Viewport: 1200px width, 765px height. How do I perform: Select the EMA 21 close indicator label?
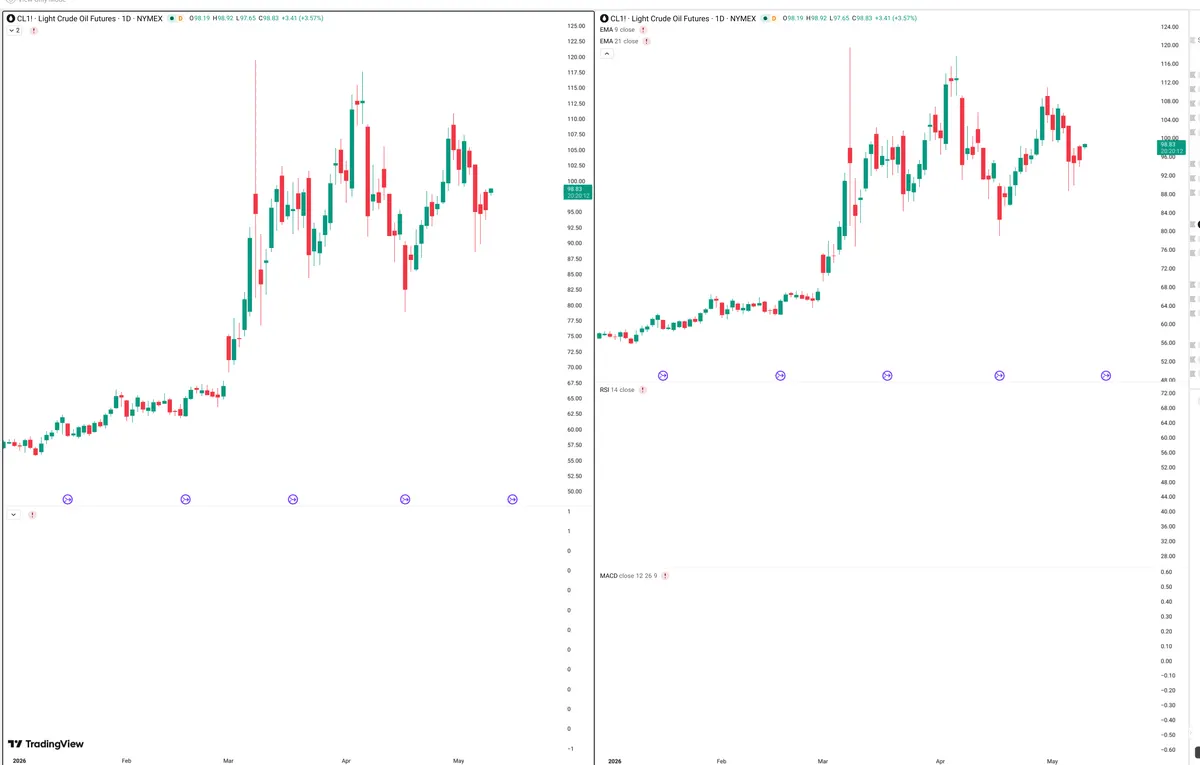tap(619, 41)
